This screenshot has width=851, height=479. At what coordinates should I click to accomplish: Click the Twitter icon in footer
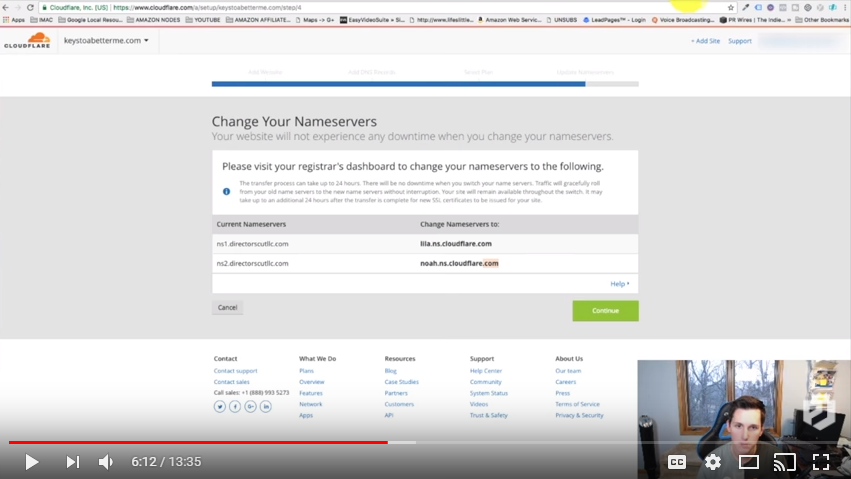[x=220, y=406]
